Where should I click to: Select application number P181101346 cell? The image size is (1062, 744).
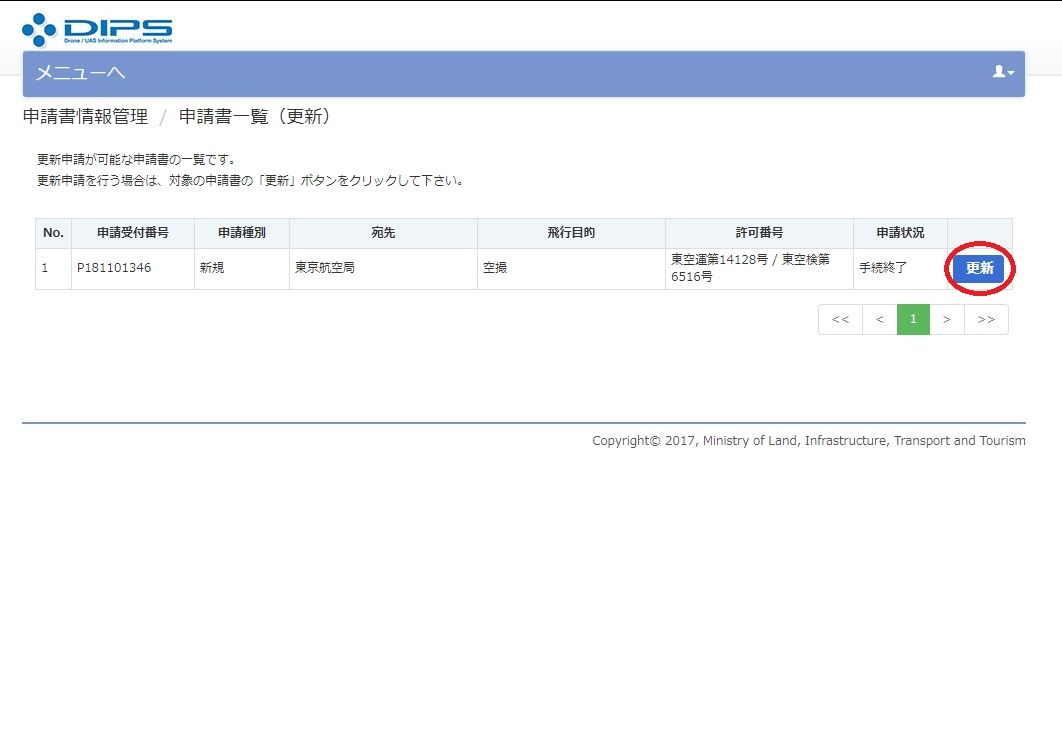(x=114, y=269)
